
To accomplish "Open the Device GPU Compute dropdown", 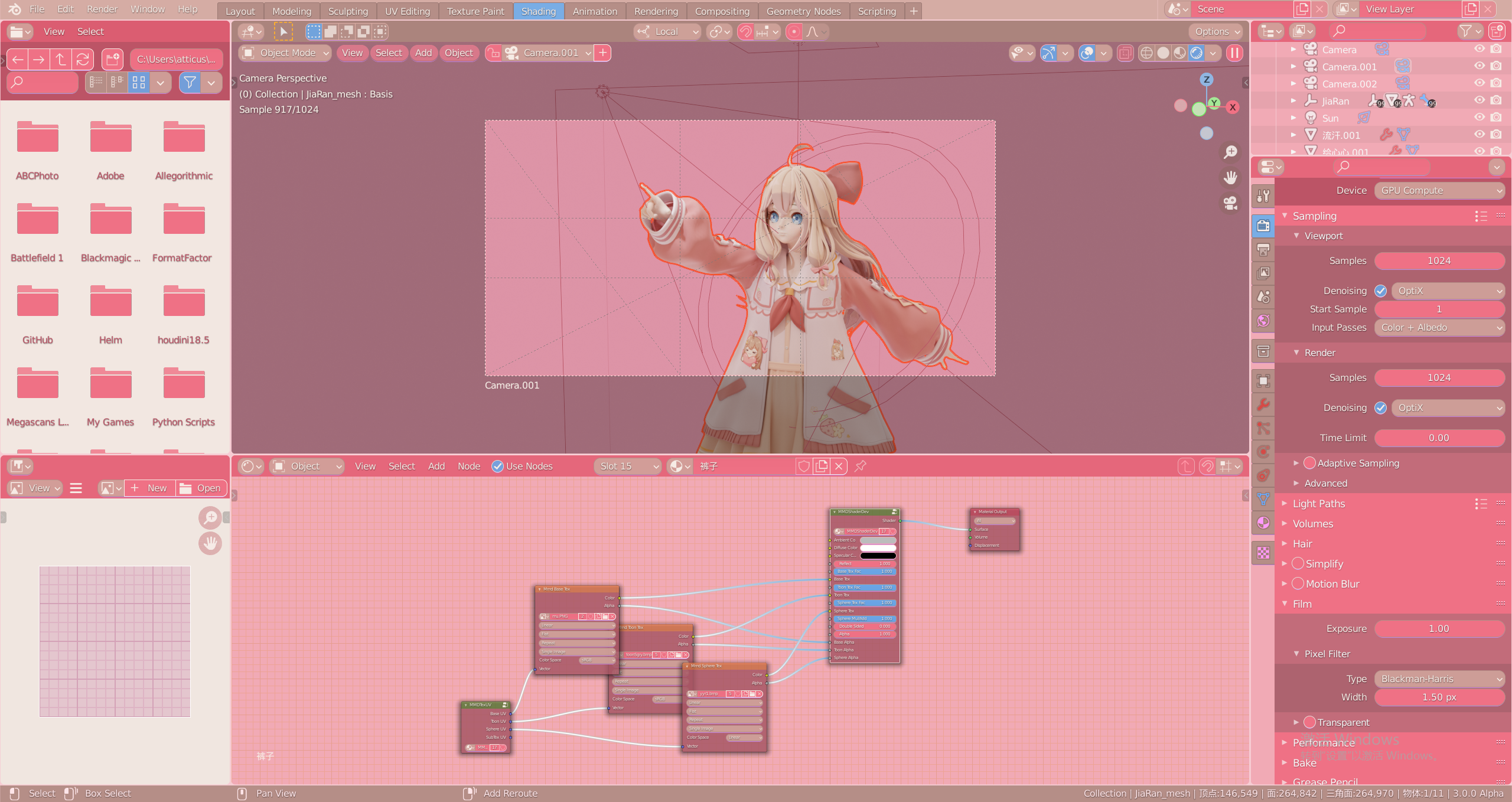I will click(1439, 190).
